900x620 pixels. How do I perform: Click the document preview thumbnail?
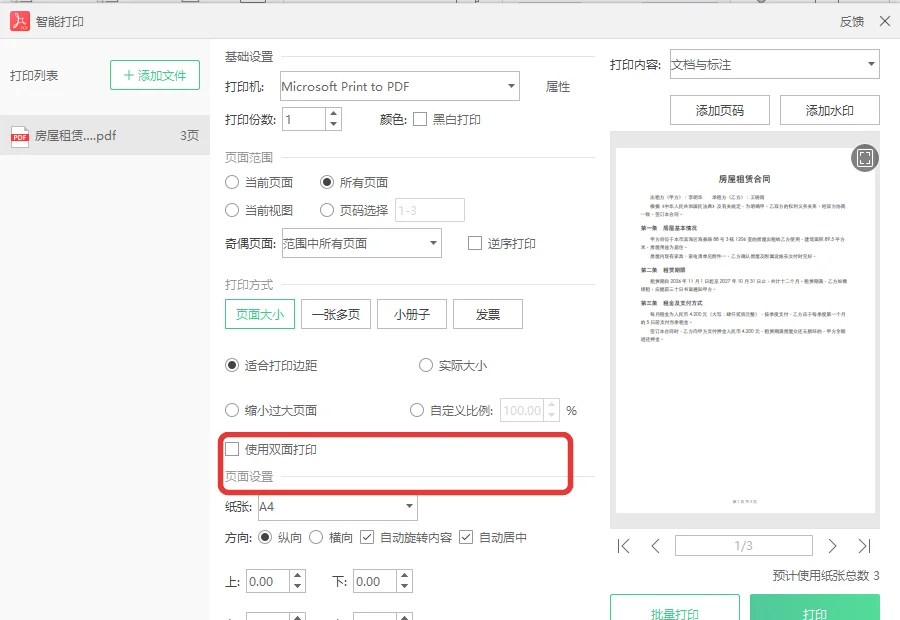point(745,331)
